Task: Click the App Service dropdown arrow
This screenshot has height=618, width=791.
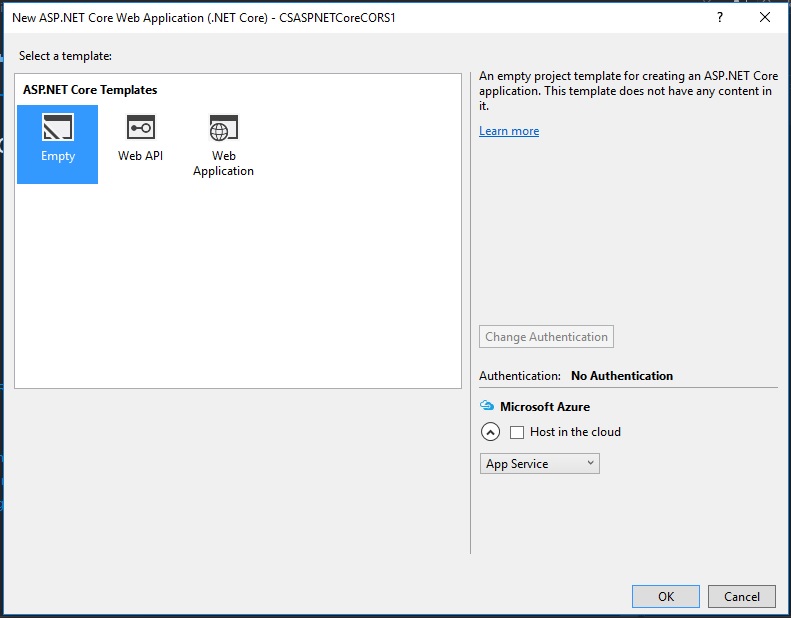Action: click(590, 463)
